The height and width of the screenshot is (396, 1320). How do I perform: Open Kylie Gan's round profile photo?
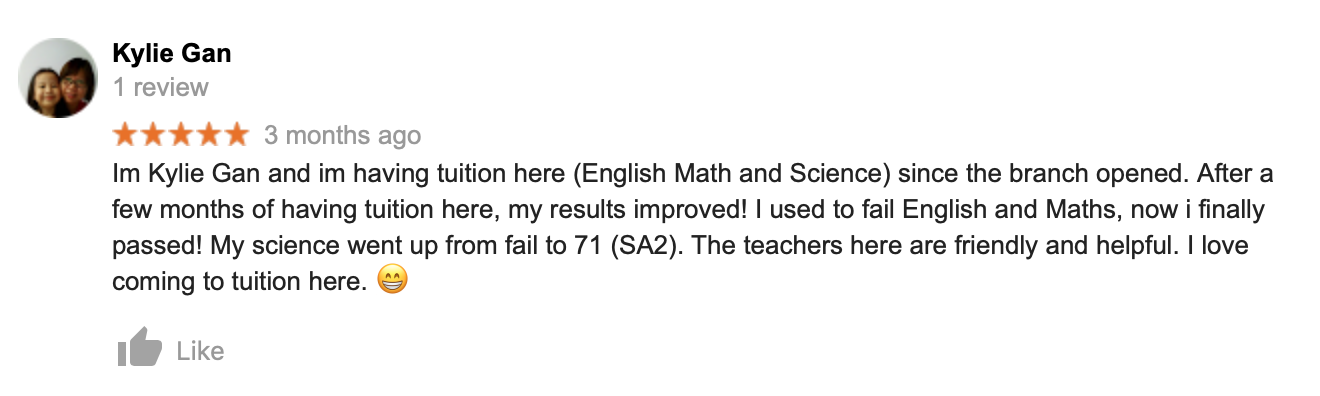(x=58, y=78)
